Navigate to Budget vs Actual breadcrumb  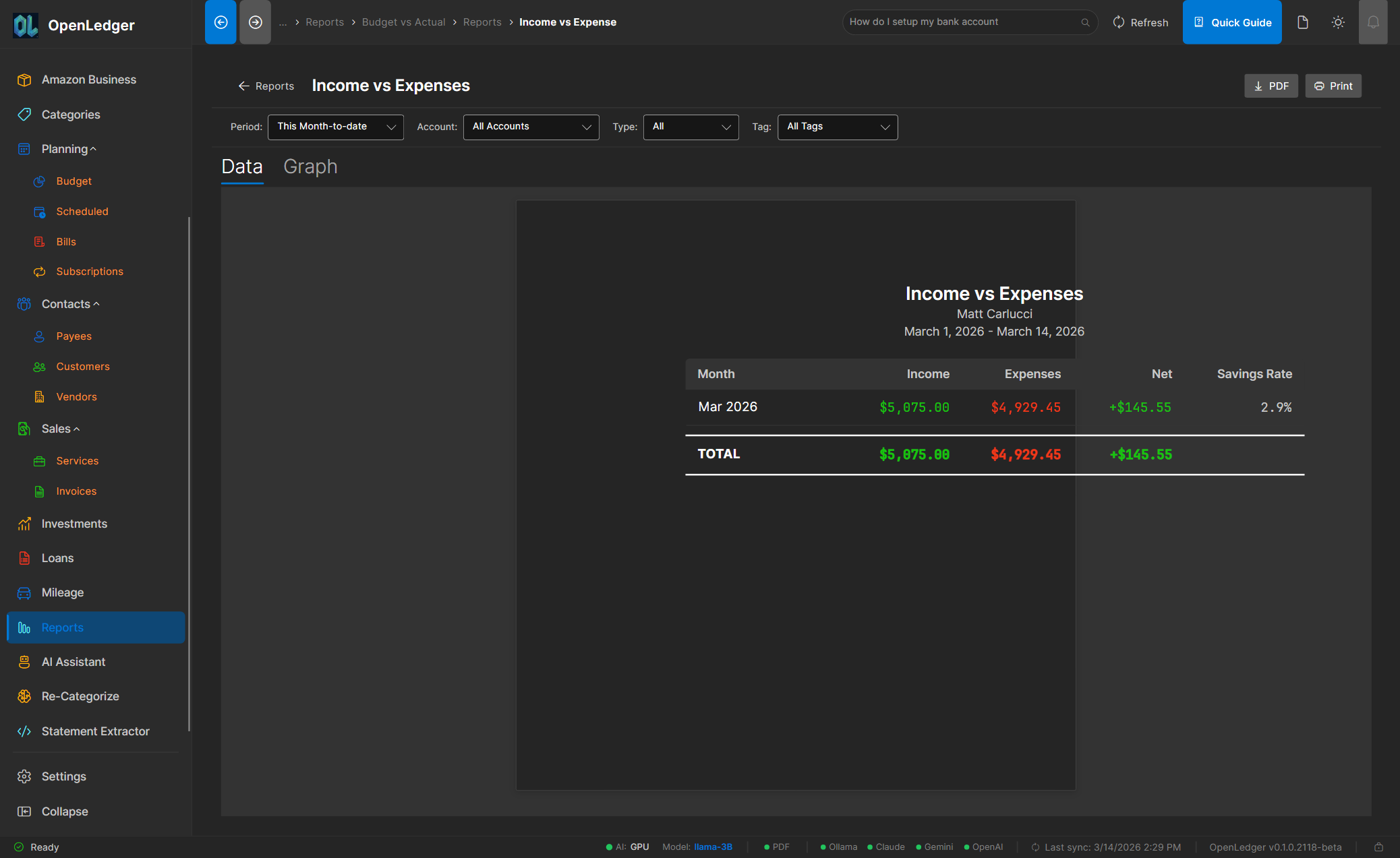tap(403, 22)
